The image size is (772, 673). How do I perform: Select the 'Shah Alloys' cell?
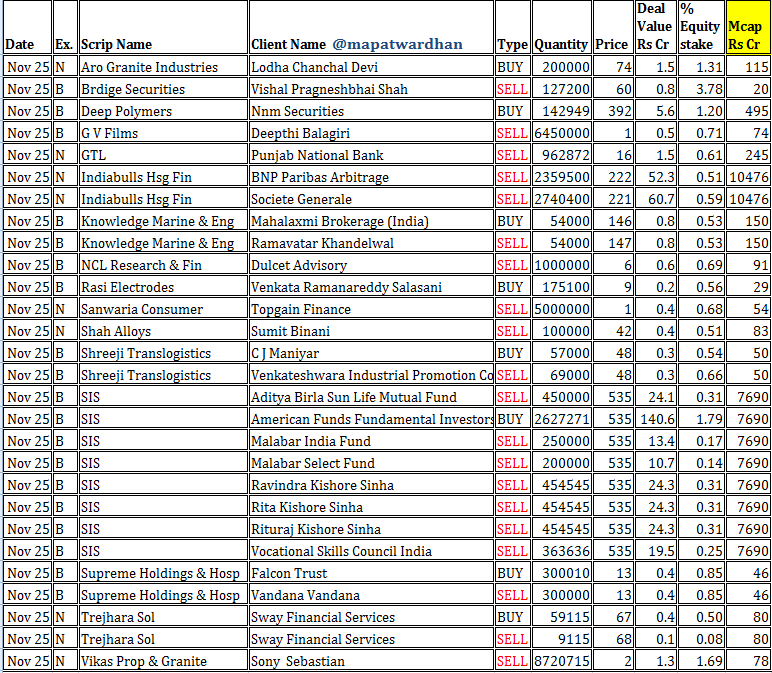[163, 330]
